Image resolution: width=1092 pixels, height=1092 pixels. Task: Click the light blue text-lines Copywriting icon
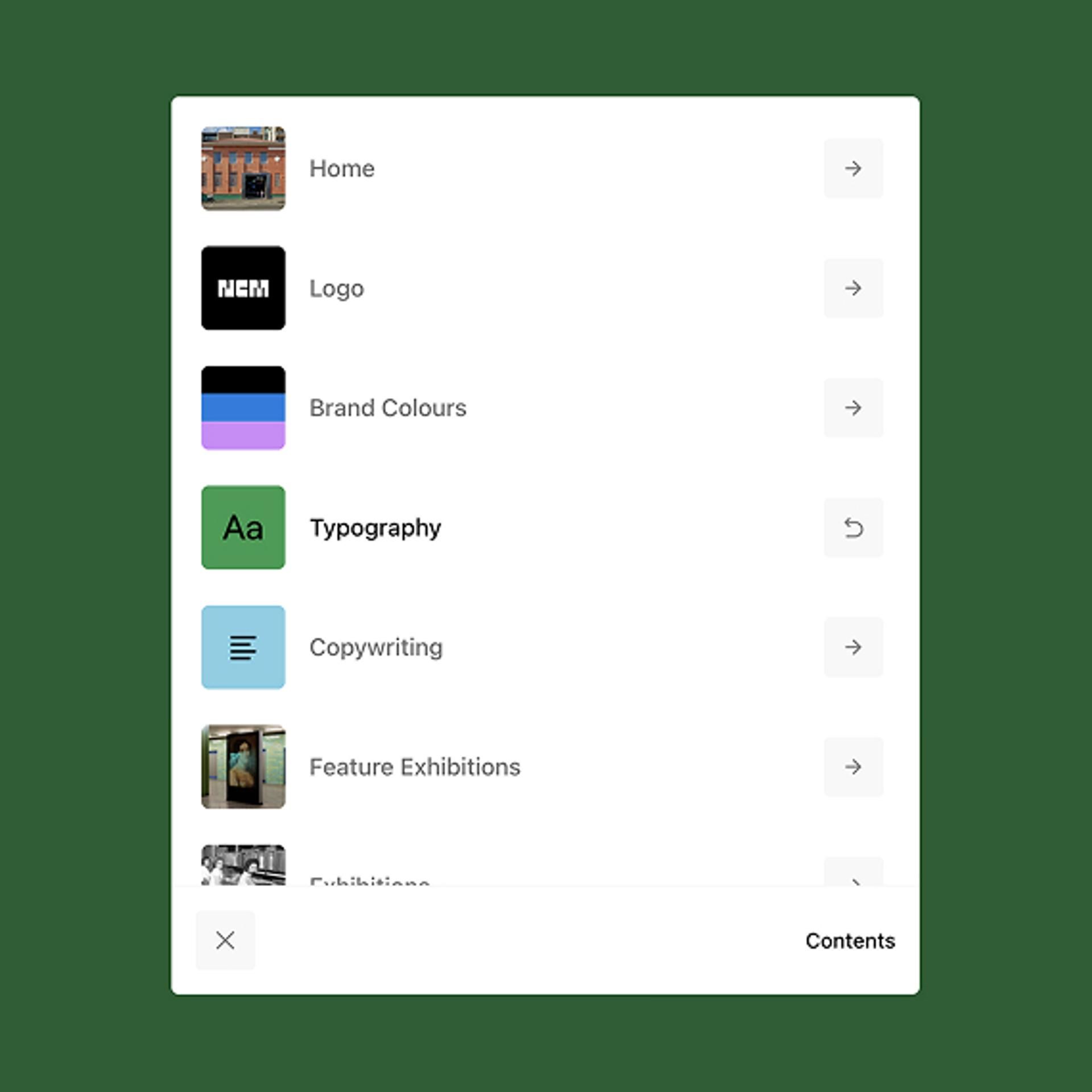243,647
